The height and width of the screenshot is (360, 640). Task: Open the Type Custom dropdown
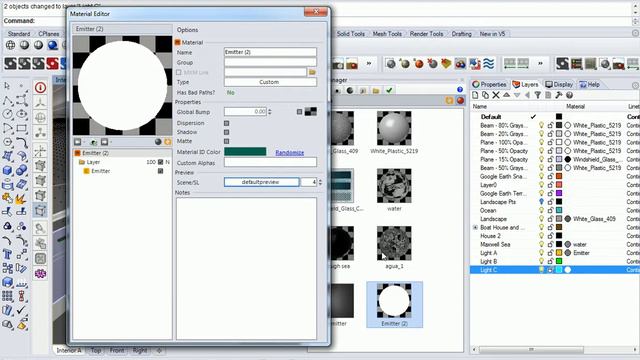(x=270, y=82)
